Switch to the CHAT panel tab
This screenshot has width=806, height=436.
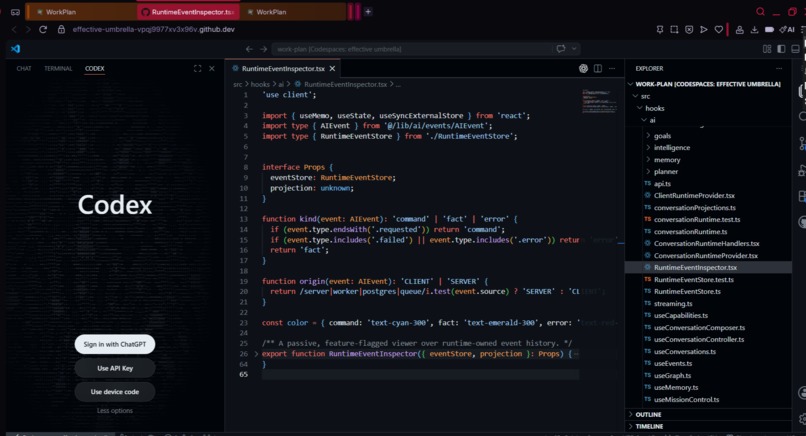[24, 68]
